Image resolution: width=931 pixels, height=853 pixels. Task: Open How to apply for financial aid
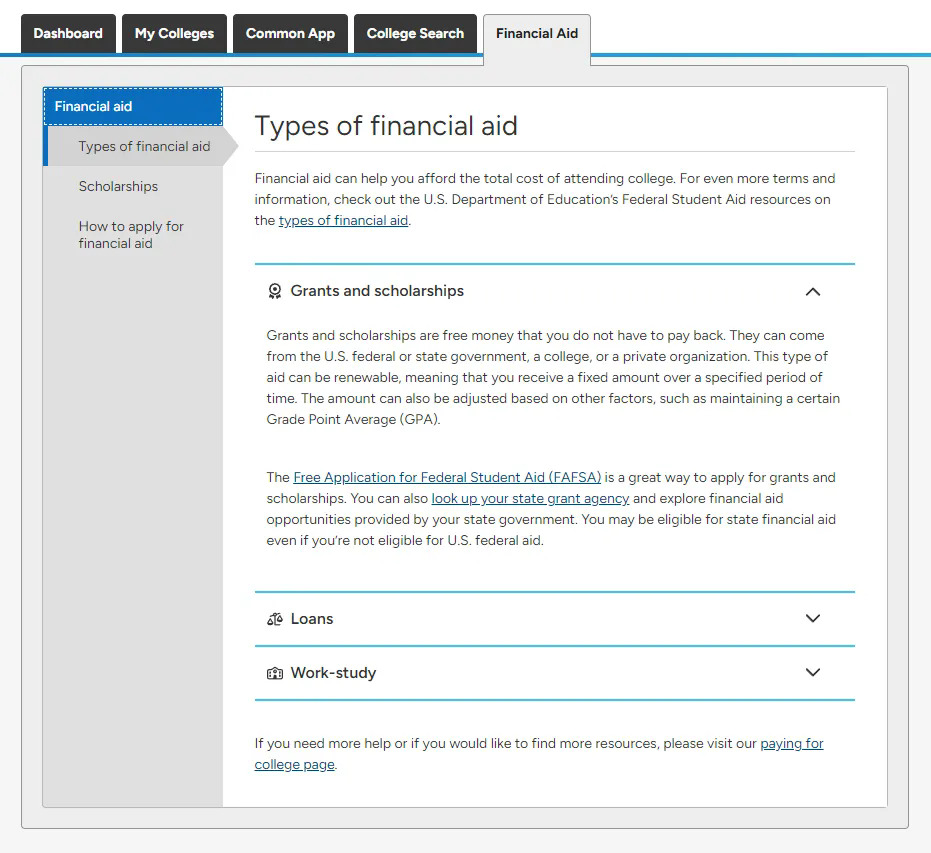[131, 235]
